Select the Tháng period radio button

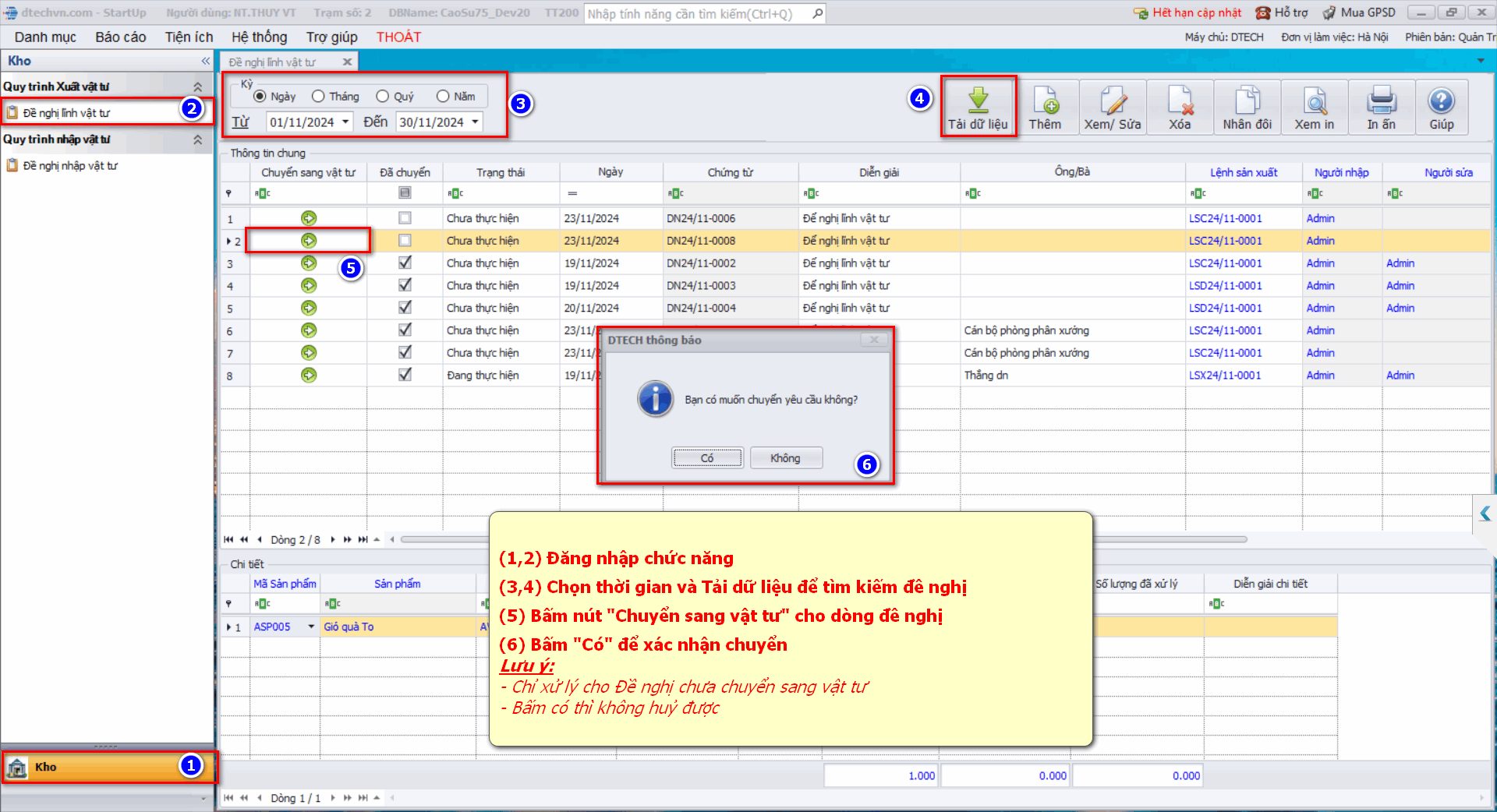click(318, 97)
